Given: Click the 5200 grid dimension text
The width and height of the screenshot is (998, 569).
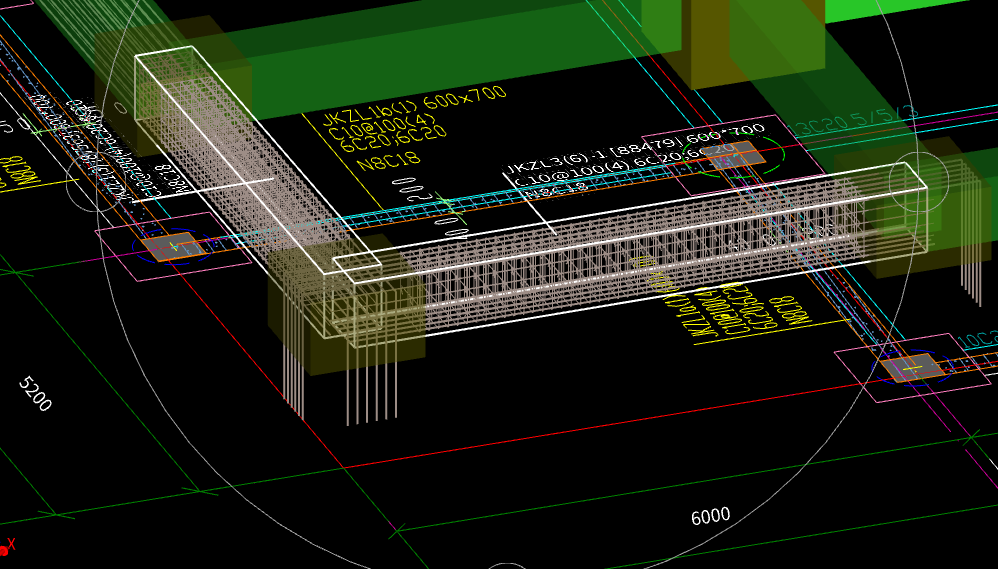Looking at the screenshot, I should coord(35,394).
